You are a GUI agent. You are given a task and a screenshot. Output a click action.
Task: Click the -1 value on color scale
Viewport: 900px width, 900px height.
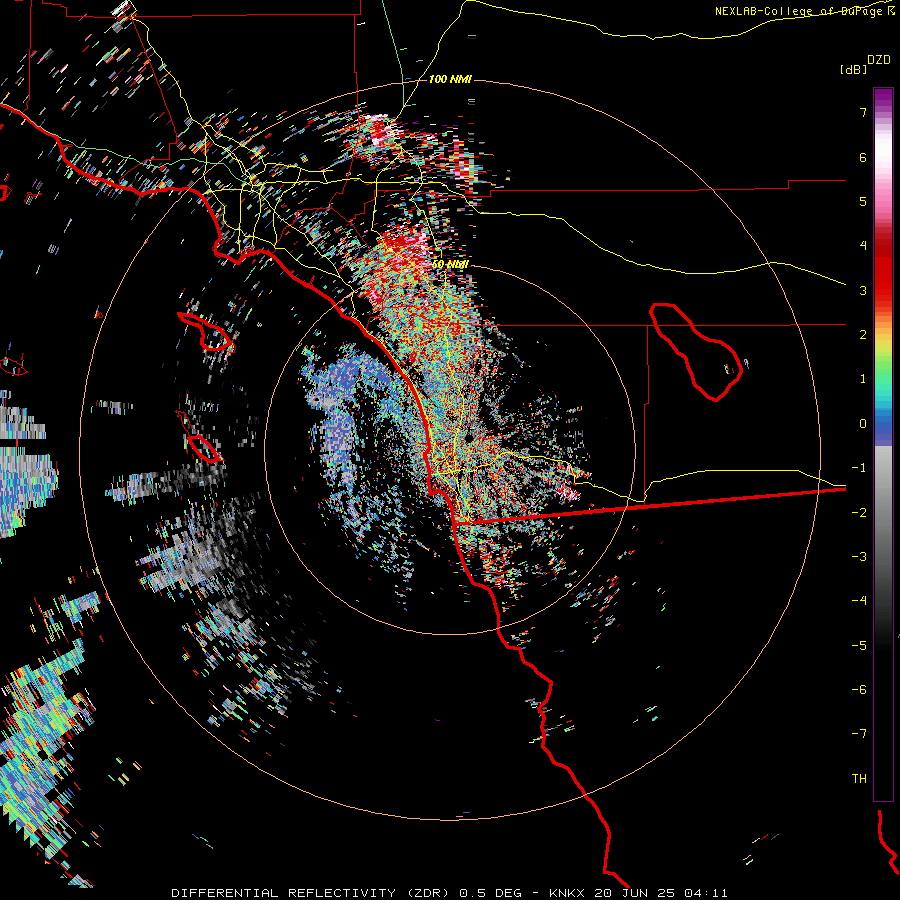(859, 468)
